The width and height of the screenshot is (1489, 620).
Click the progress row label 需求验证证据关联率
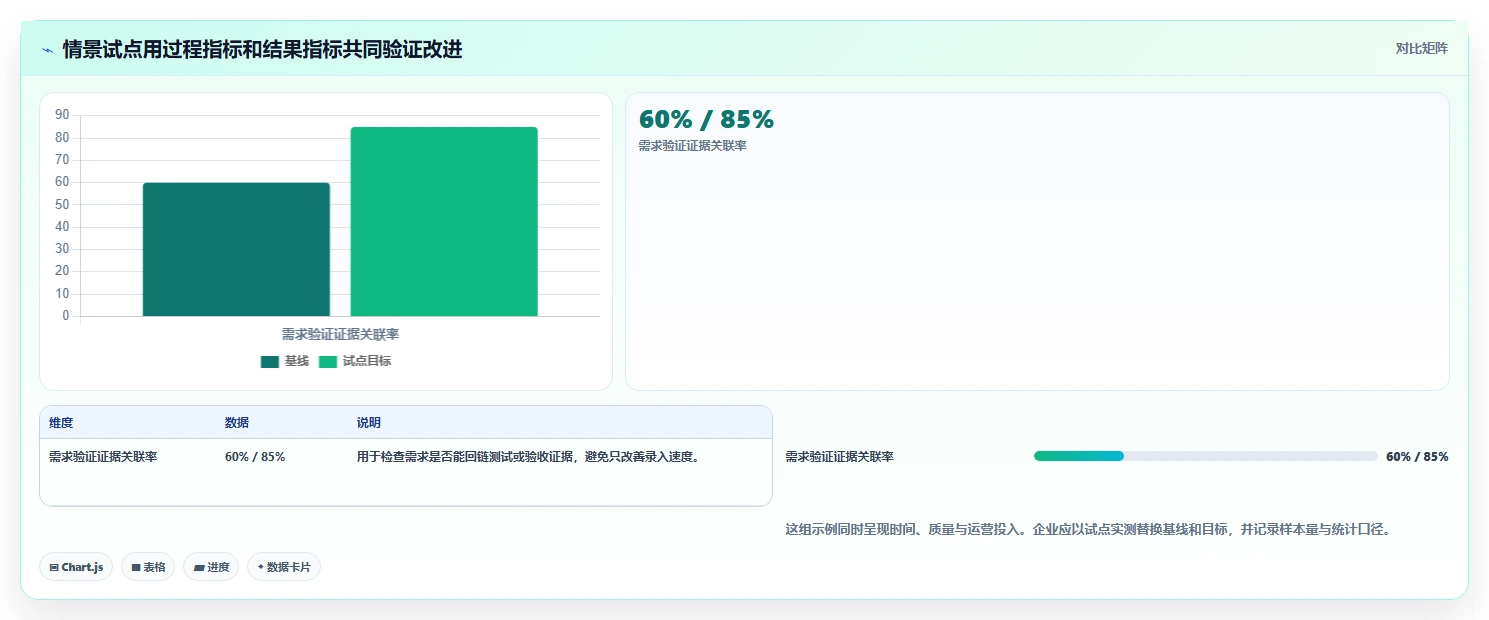[x=839, y=457]
